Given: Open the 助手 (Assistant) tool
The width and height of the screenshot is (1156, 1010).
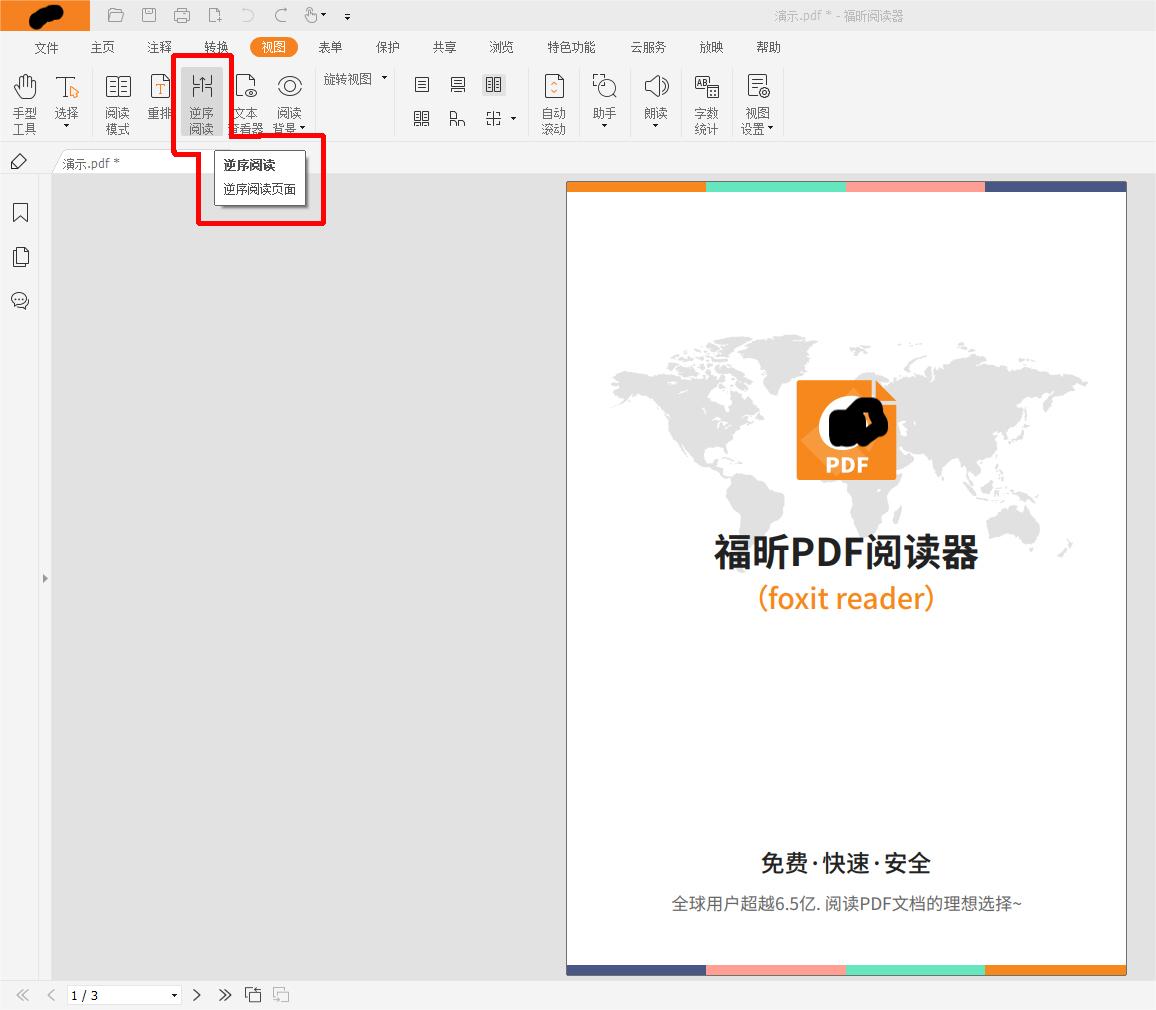Looking at the screenshot, I should [604, 100].
